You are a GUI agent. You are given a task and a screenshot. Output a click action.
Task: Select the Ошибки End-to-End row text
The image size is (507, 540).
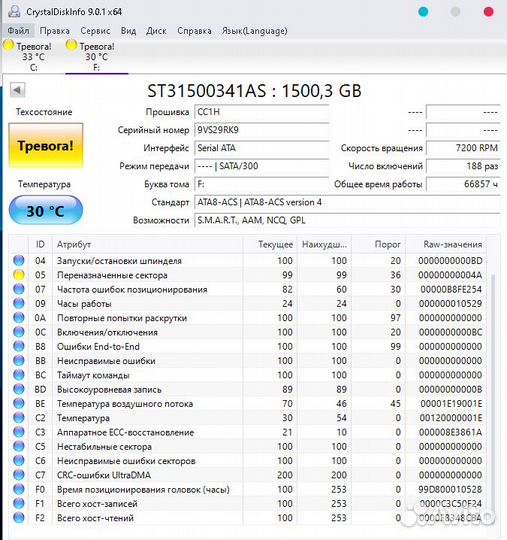click(98, 346)
